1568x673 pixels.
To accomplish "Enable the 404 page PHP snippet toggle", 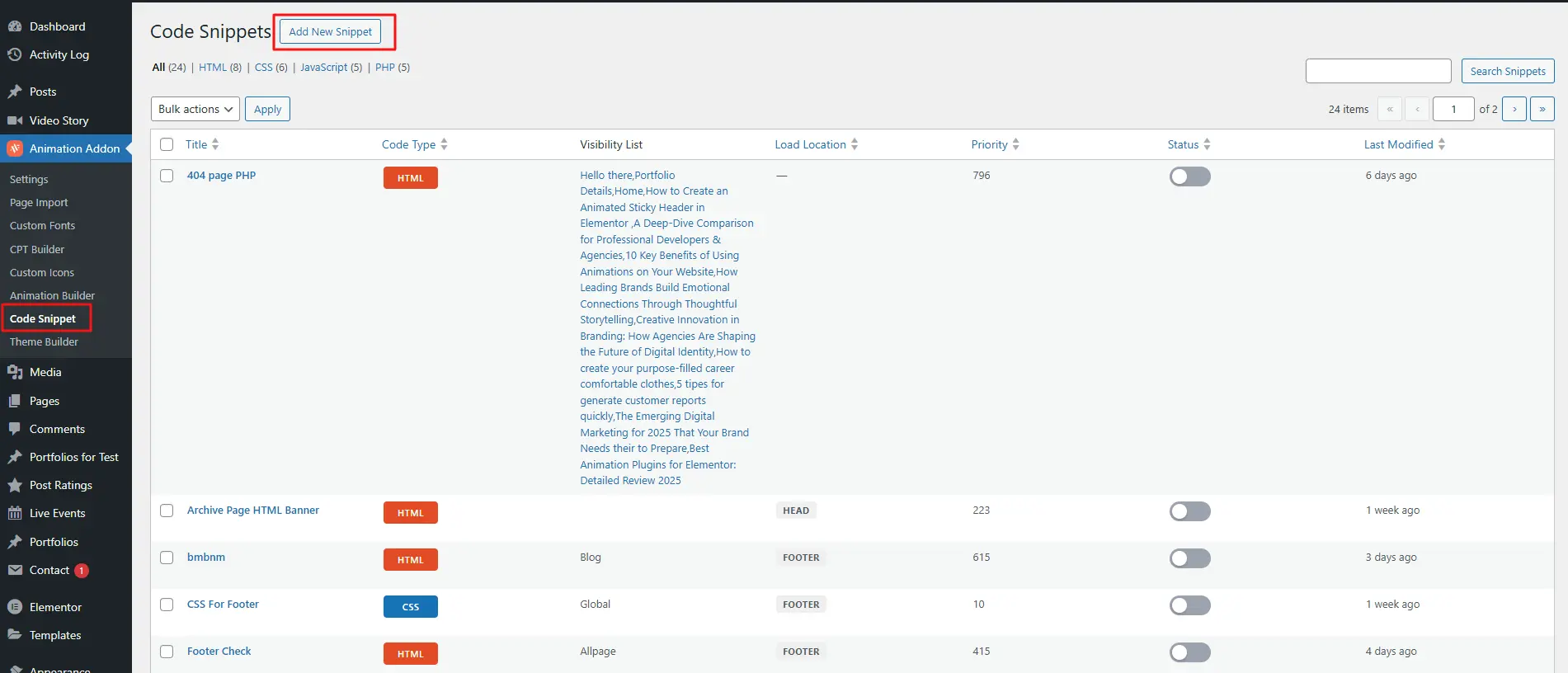I will [1189, 176].
